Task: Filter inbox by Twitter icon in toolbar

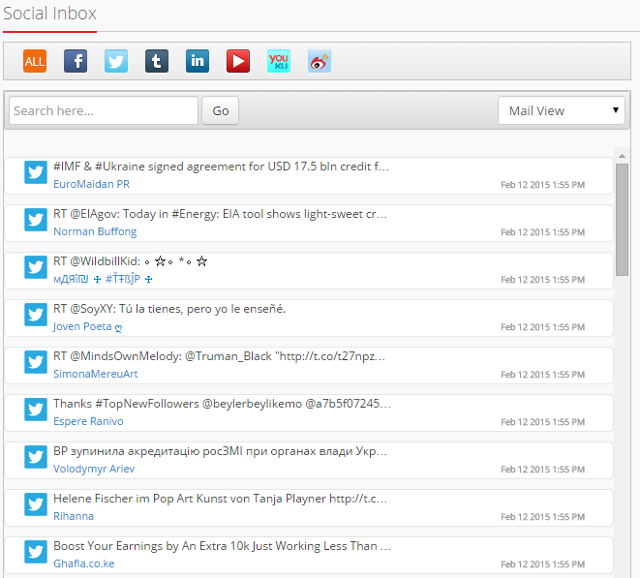Action: pos(116,61)
